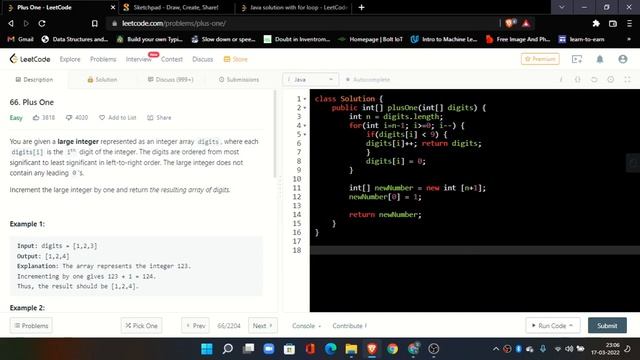Reload the page with refresh icon
The height and width of the screenshot is (360, 640).
pyautogui.click(x=42, y=24)
